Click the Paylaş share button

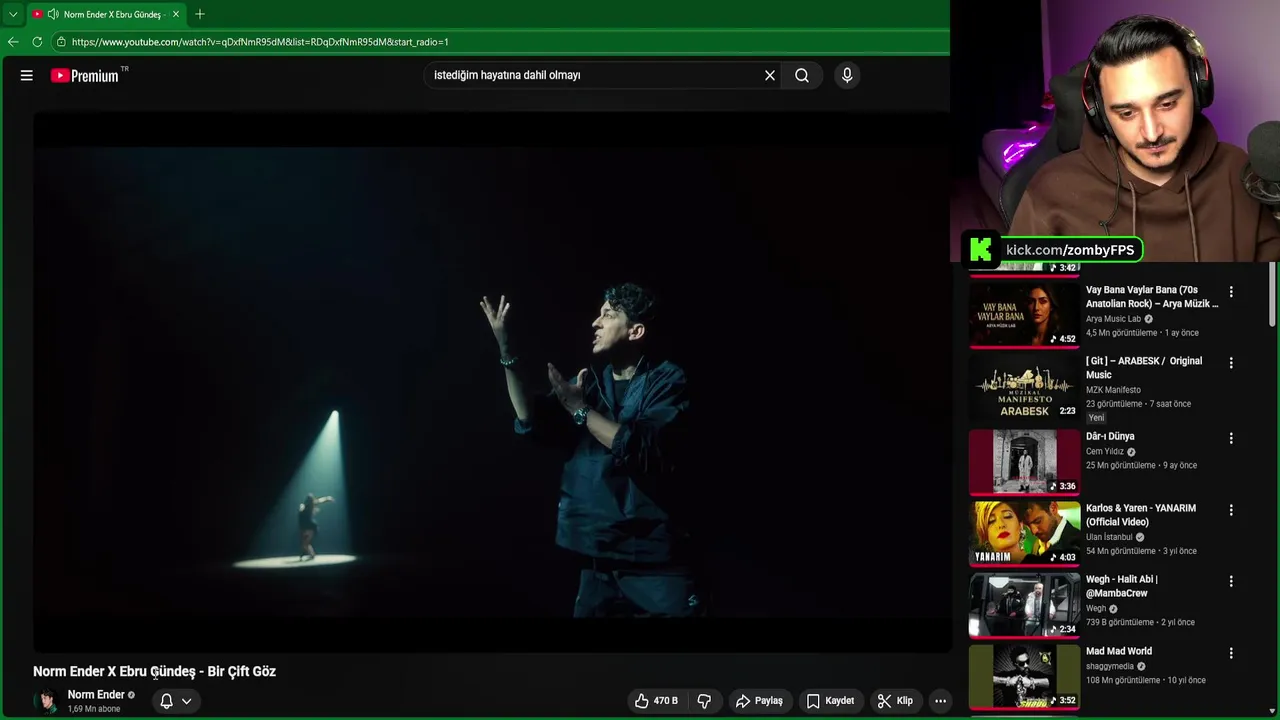click(x=759, y=701)
